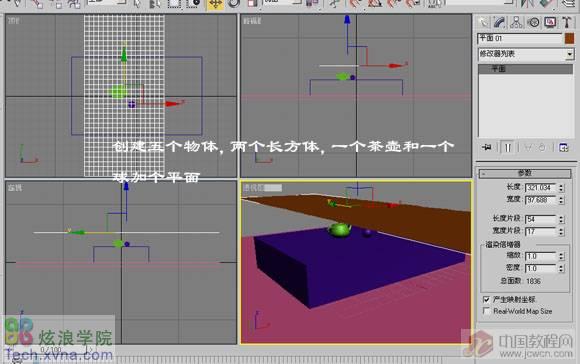Adjust the 长度片段 spinner arrows

562,219
